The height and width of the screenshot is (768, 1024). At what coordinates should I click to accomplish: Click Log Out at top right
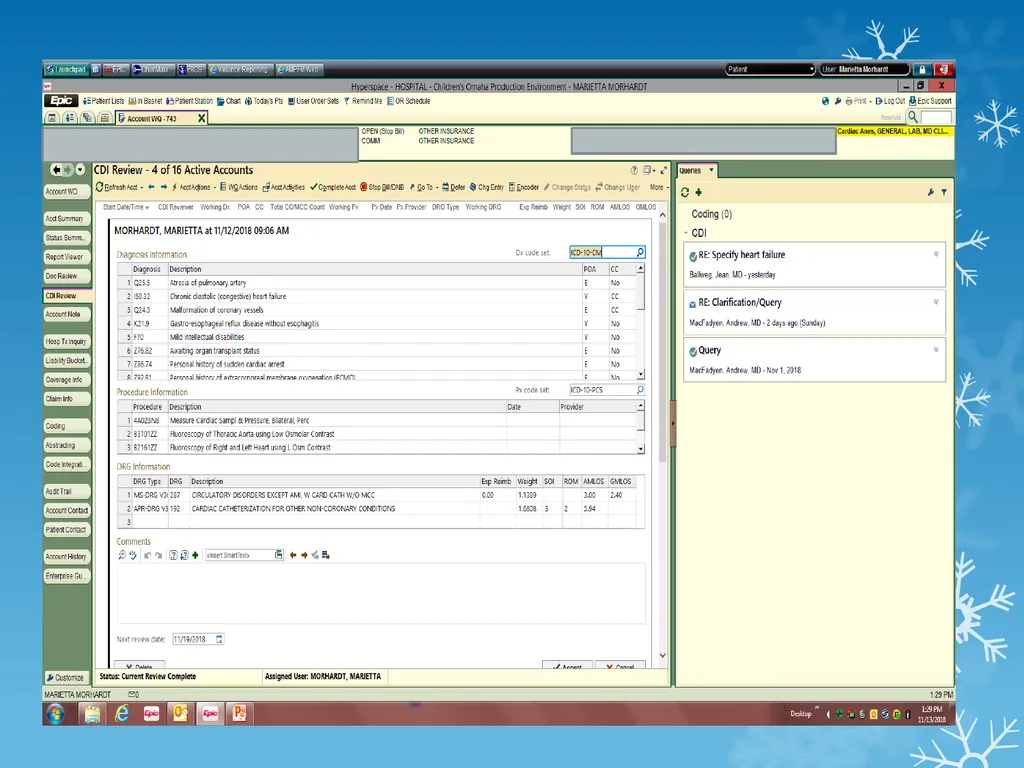tap(890, 101)
